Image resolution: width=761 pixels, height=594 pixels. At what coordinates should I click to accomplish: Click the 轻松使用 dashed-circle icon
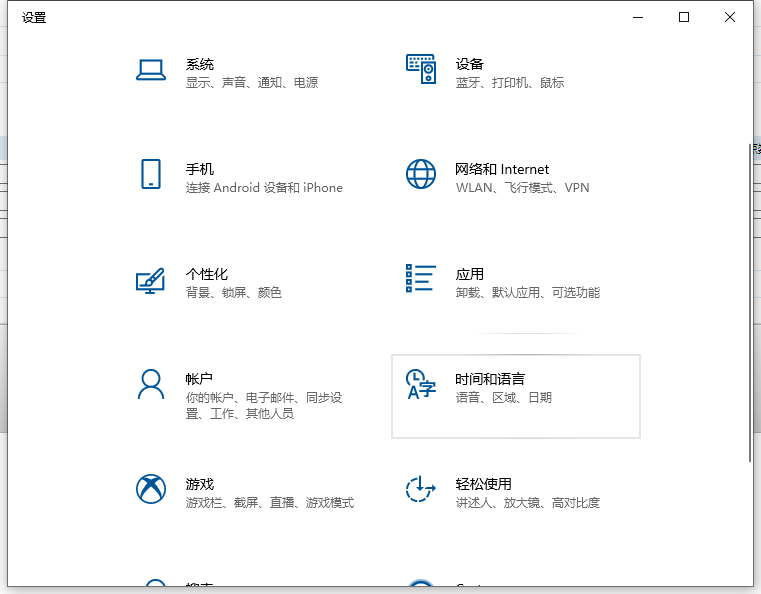click(420, 489)
